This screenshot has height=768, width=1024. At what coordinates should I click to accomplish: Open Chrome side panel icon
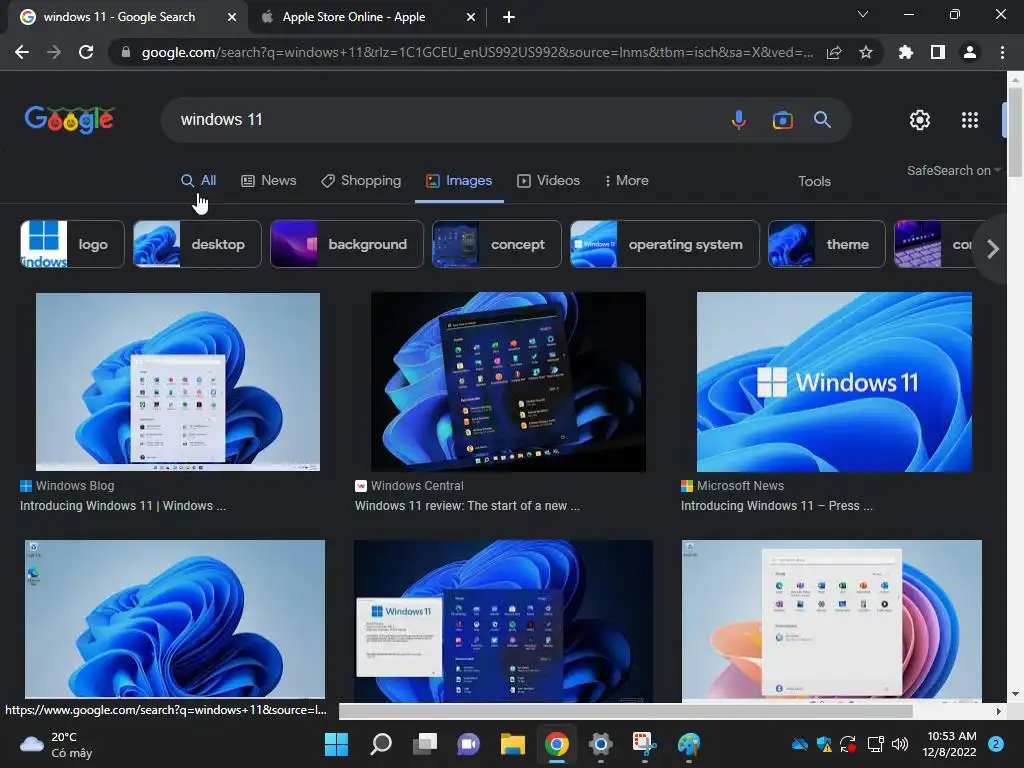[938, 52]
